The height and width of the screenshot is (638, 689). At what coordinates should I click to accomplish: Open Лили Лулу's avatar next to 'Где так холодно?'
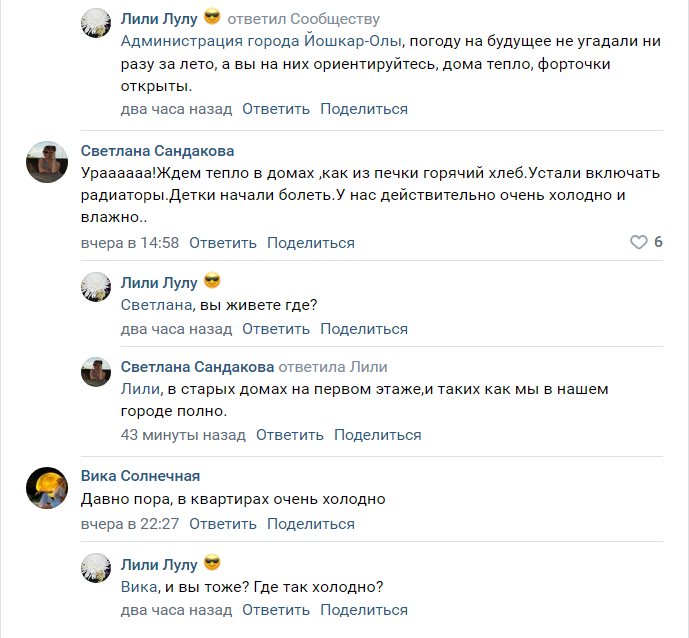pyautogui.click(x=95, y=567)
